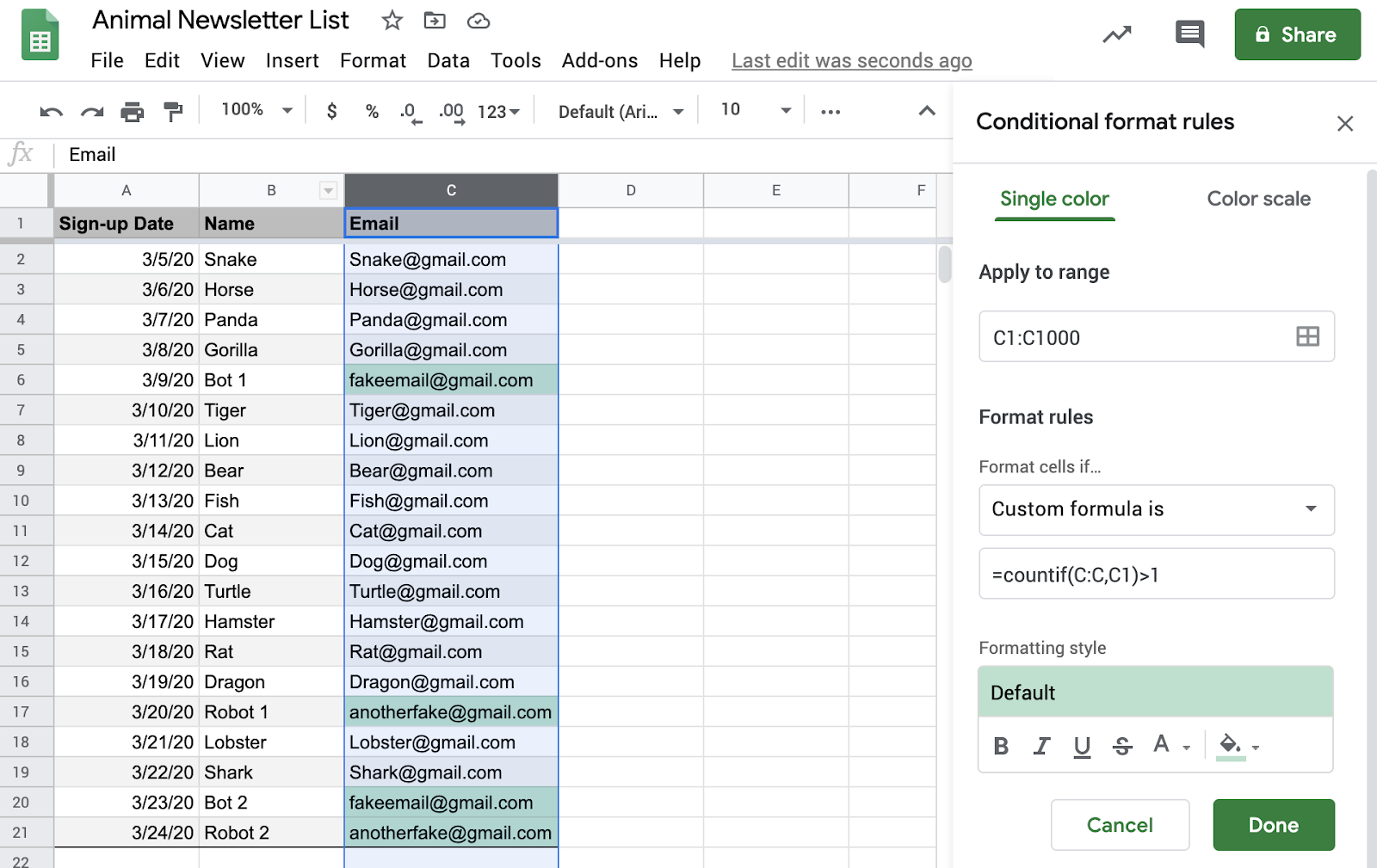The image size is (1377, 868).
Task: Open the Data menu
Action: click(448, 61)
